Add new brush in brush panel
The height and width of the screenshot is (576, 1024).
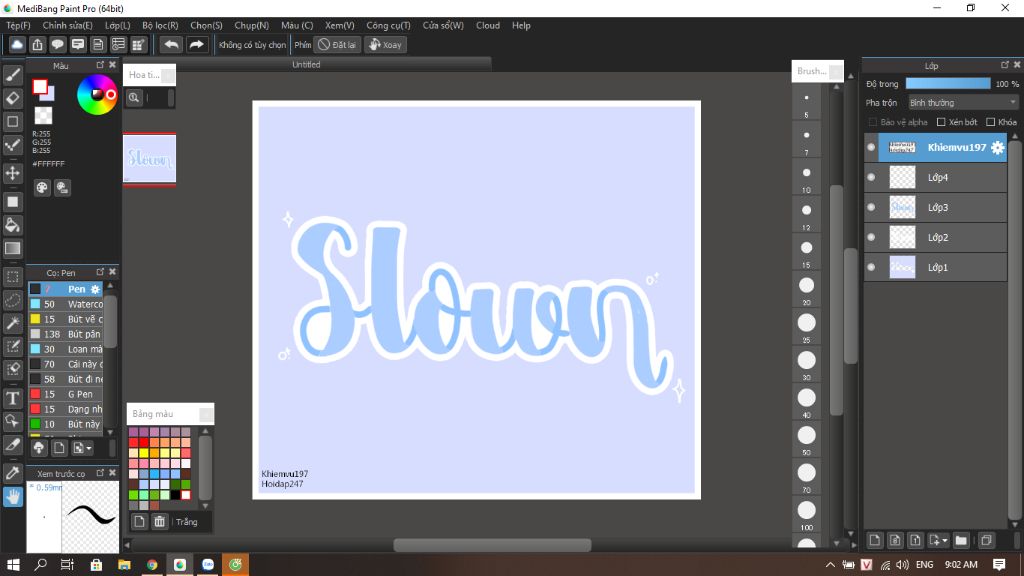[59, 448]
